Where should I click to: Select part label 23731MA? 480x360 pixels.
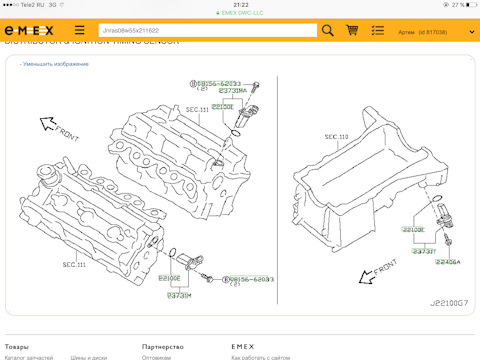233,91
